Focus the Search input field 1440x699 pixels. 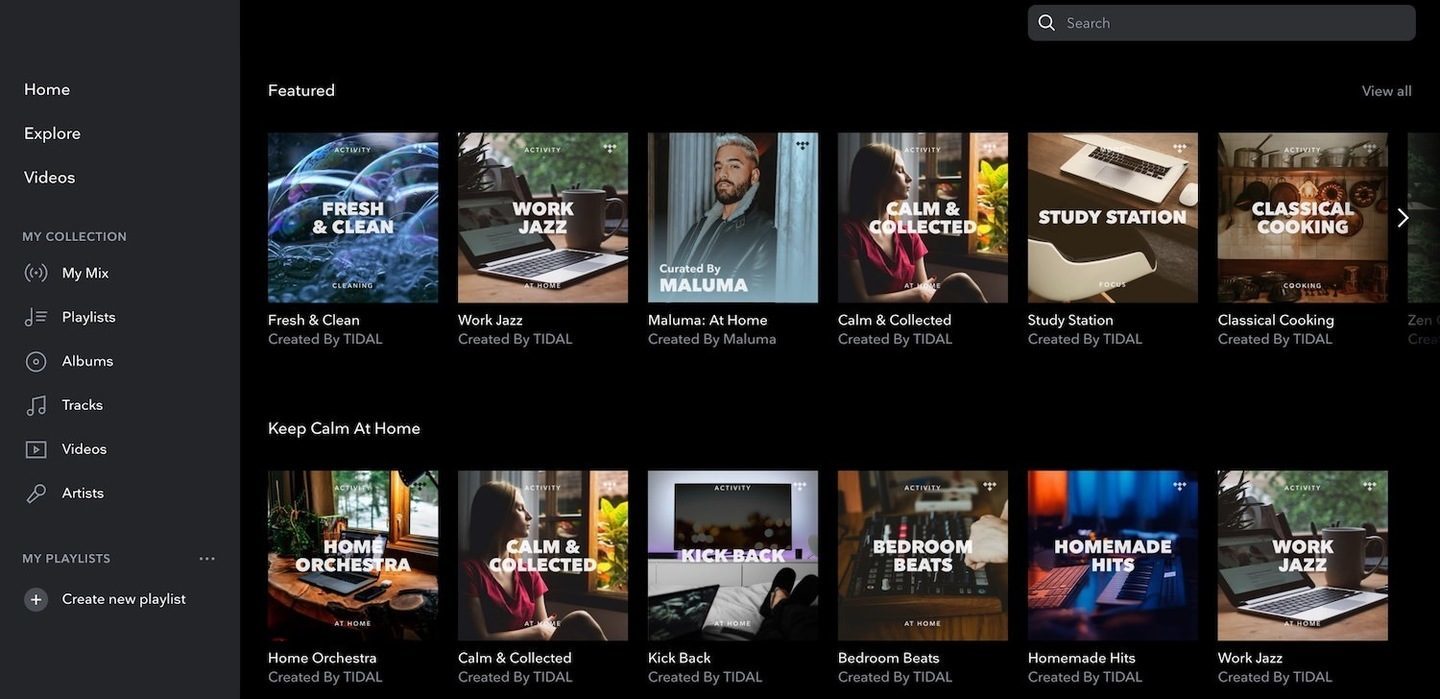pos(1235,23)
